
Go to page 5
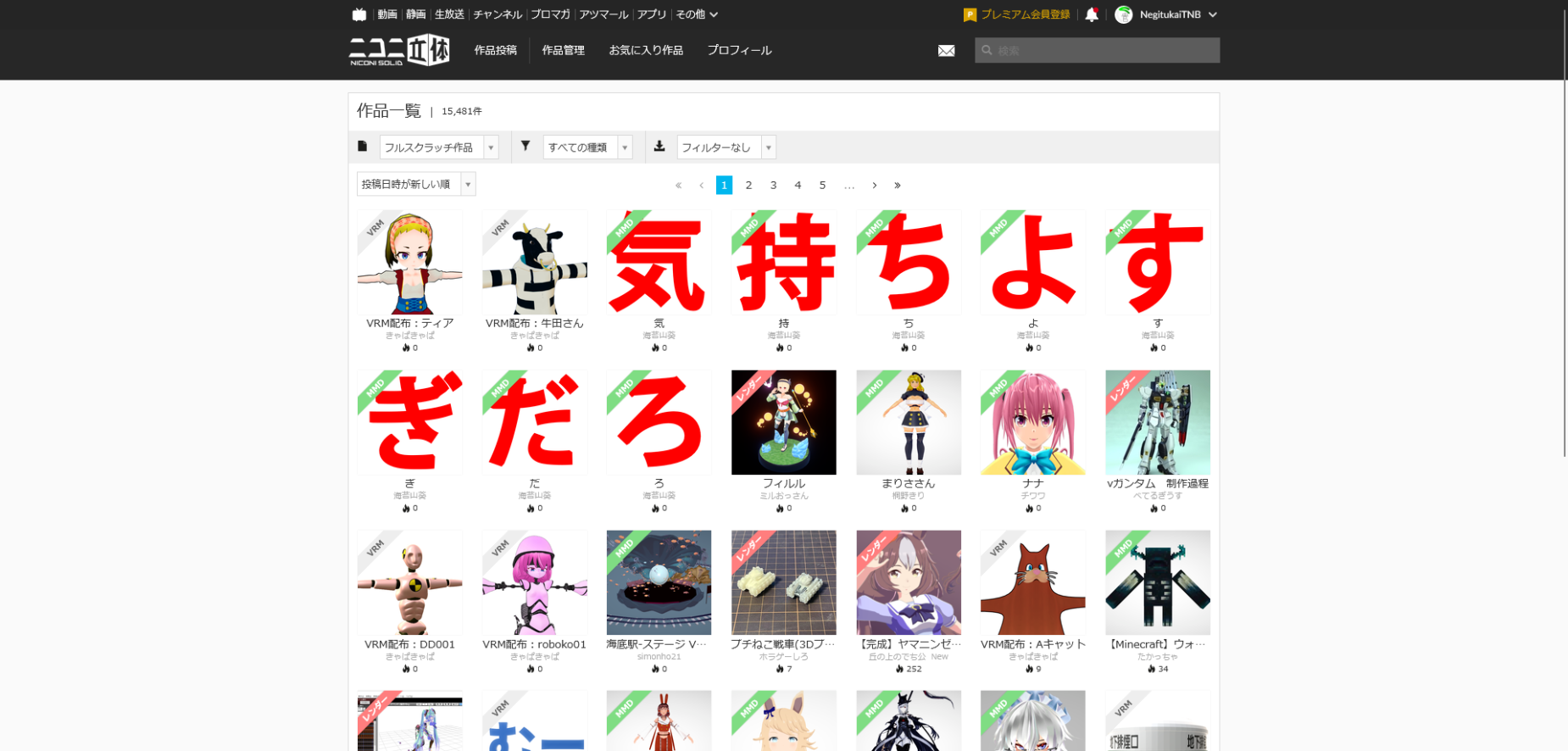click(822, 185)
